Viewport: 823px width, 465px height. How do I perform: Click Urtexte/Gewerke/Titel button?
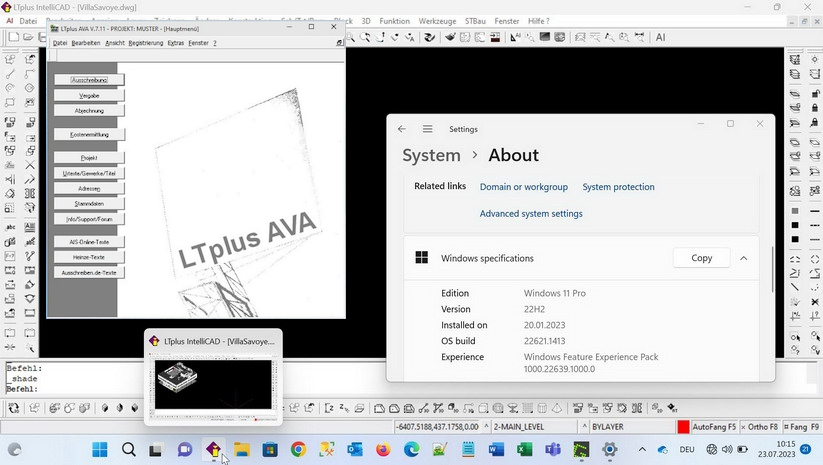pyautogui.click(x=89, y=173)
